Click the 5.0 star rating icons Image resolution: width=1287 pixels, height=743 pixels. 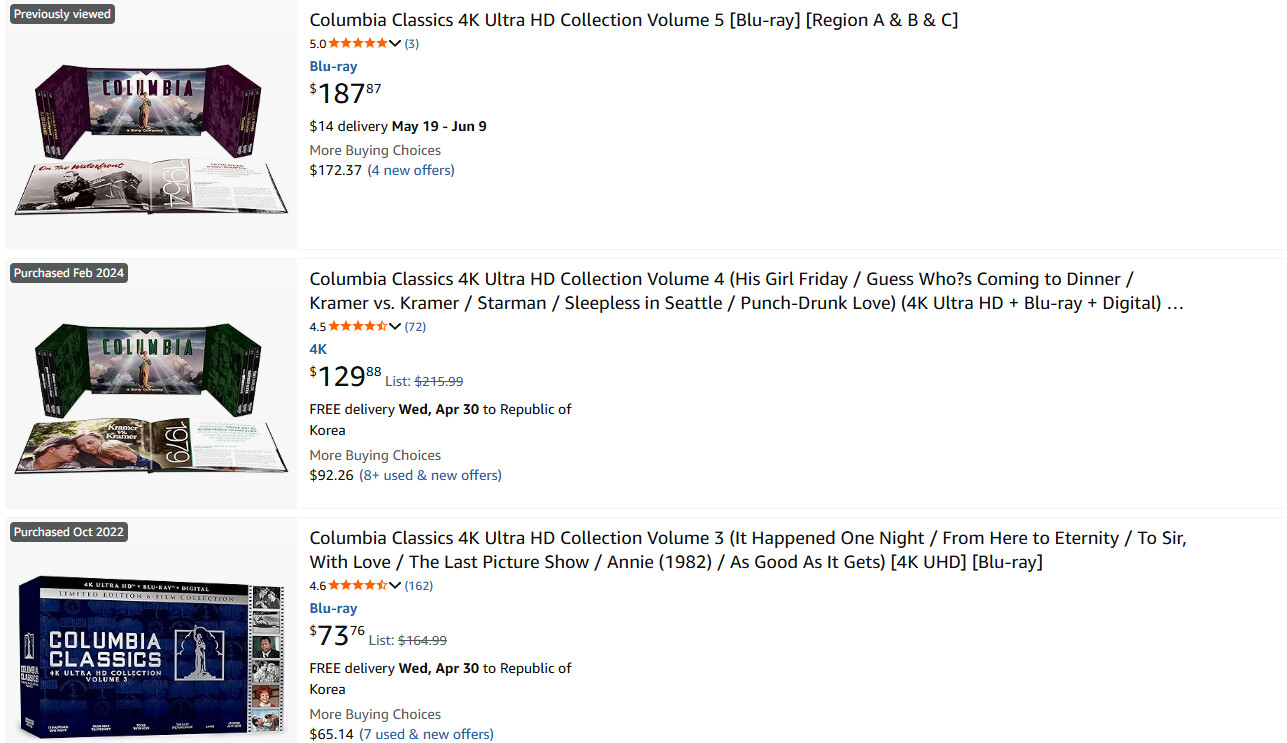coord(357,44)
